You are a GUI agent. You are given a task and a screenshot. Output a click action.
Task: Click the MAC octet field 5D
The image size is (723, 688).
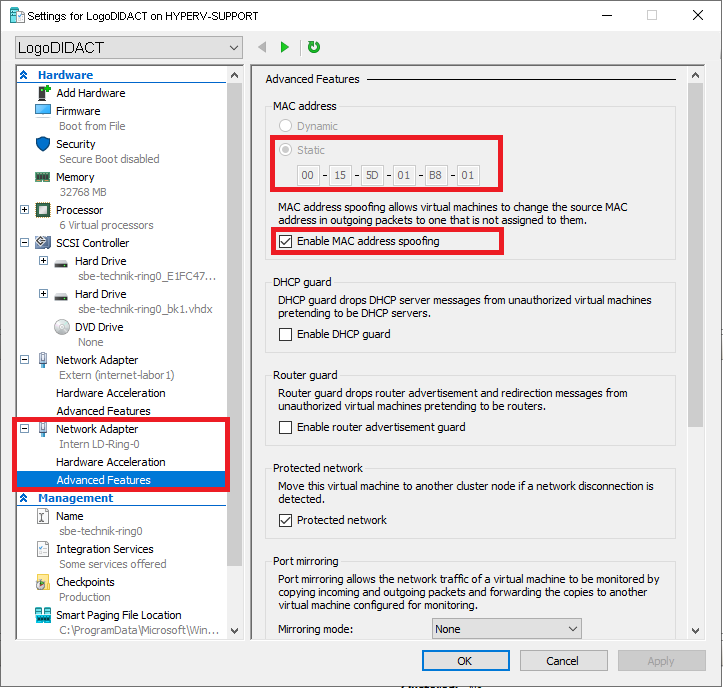click(372, 175)
